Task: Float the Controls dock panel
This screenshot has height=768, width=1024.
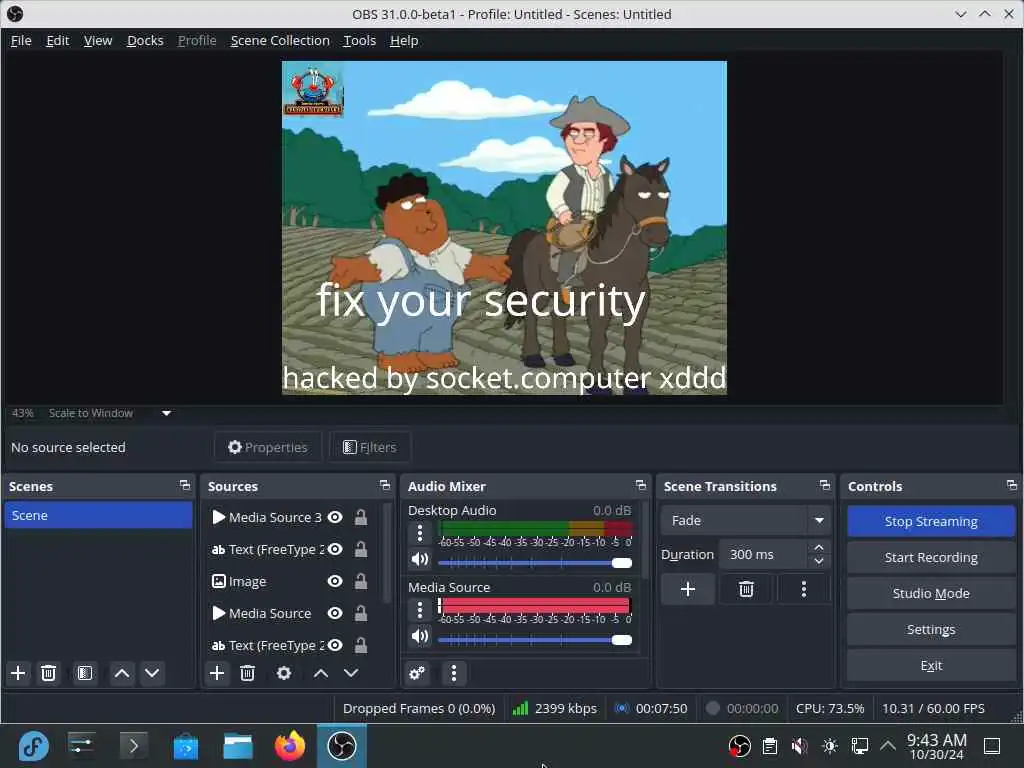Action: pyautogui.click(x=1012, y=486)
